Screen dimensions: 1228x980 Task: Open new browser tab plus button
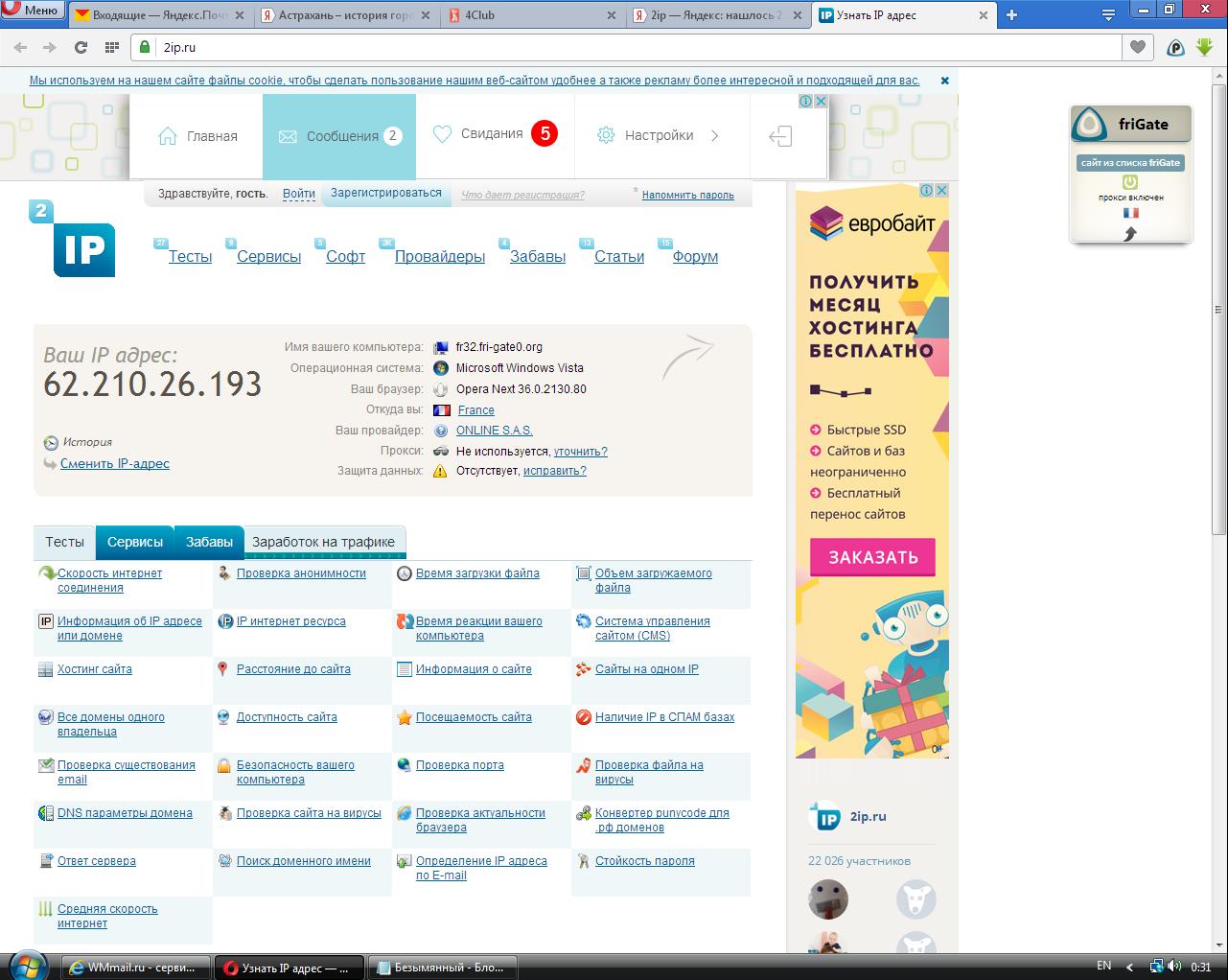pos(1011,15)
